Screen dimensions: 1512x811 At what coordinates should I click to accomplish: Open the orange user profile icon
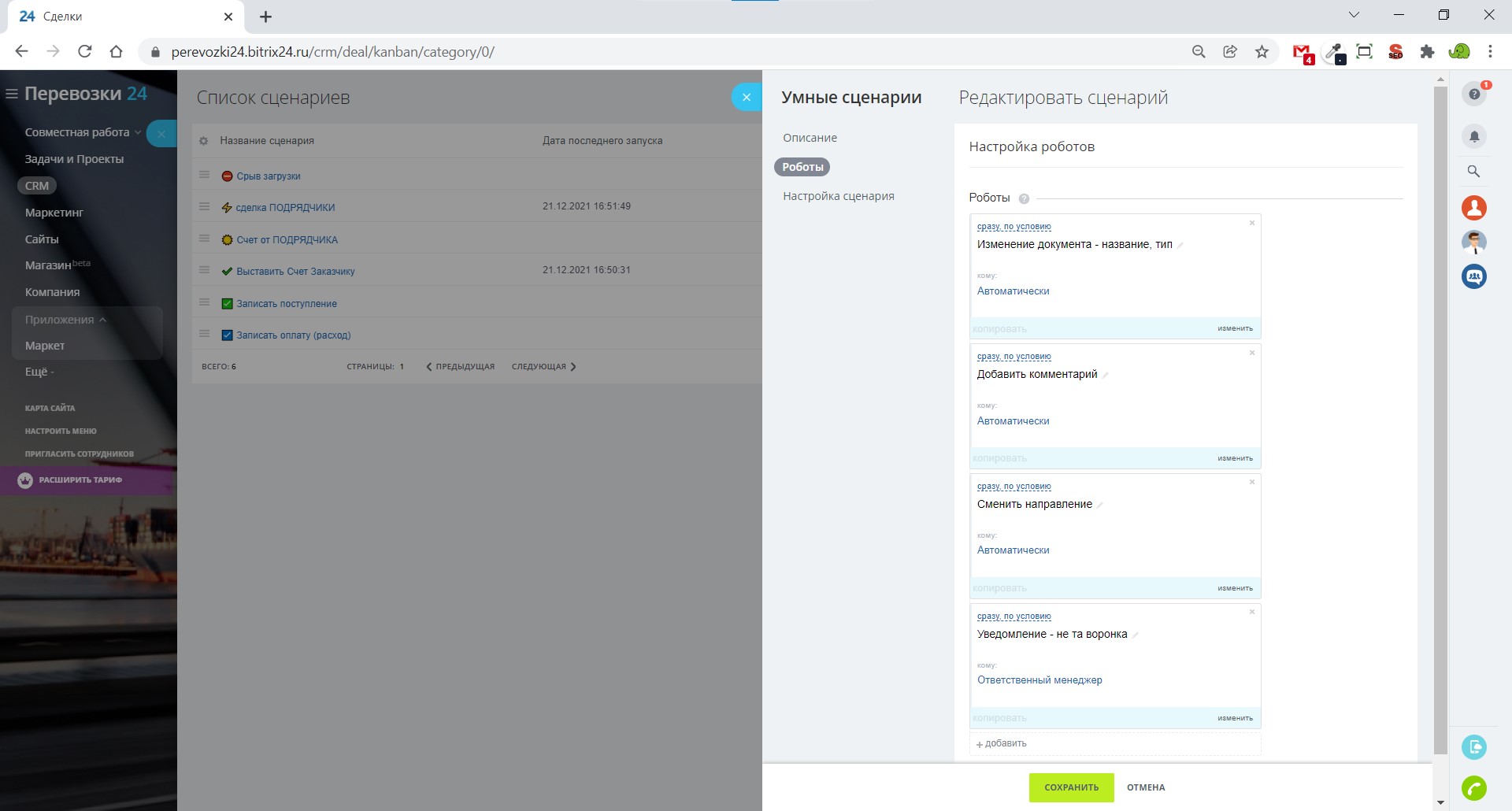click(x=1474, y=208)
